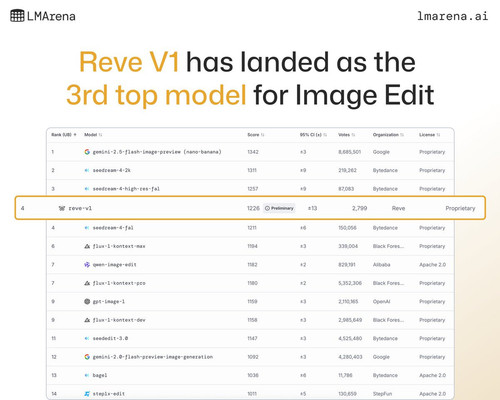Select model name gpt-image-1
500x400 pixels.
(x=109, y=302)
